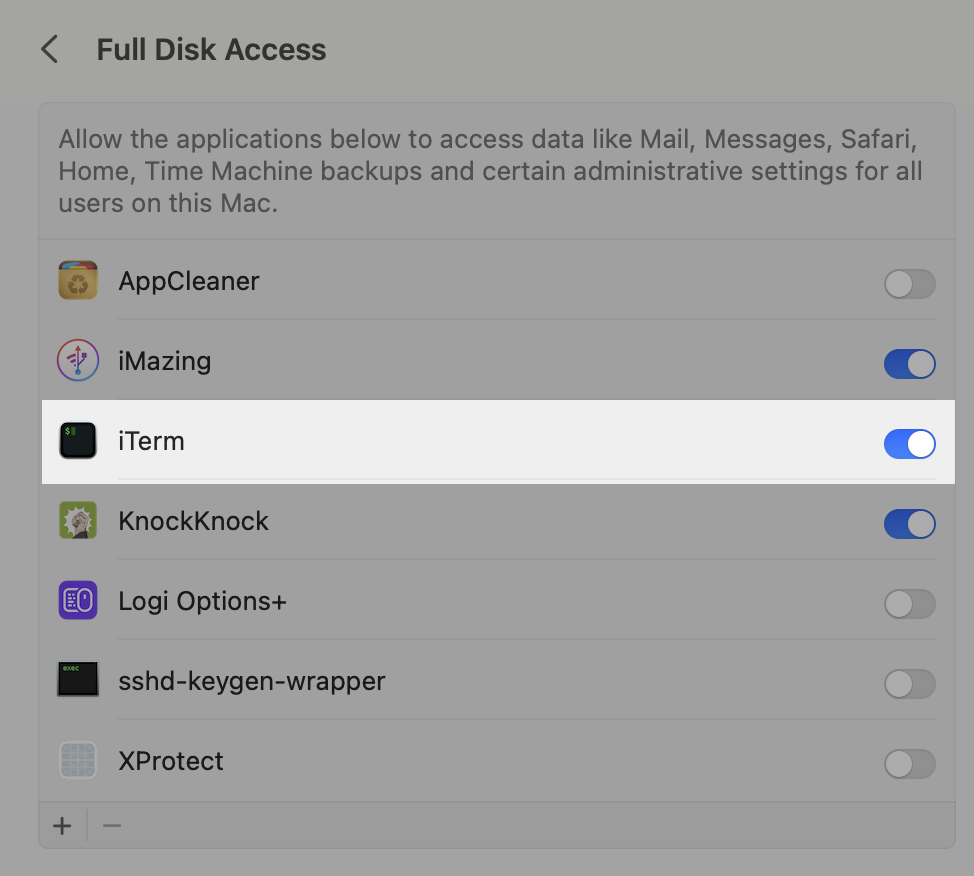
Task: Click the iMazing app icon
Action: click(x=78, y=361)
